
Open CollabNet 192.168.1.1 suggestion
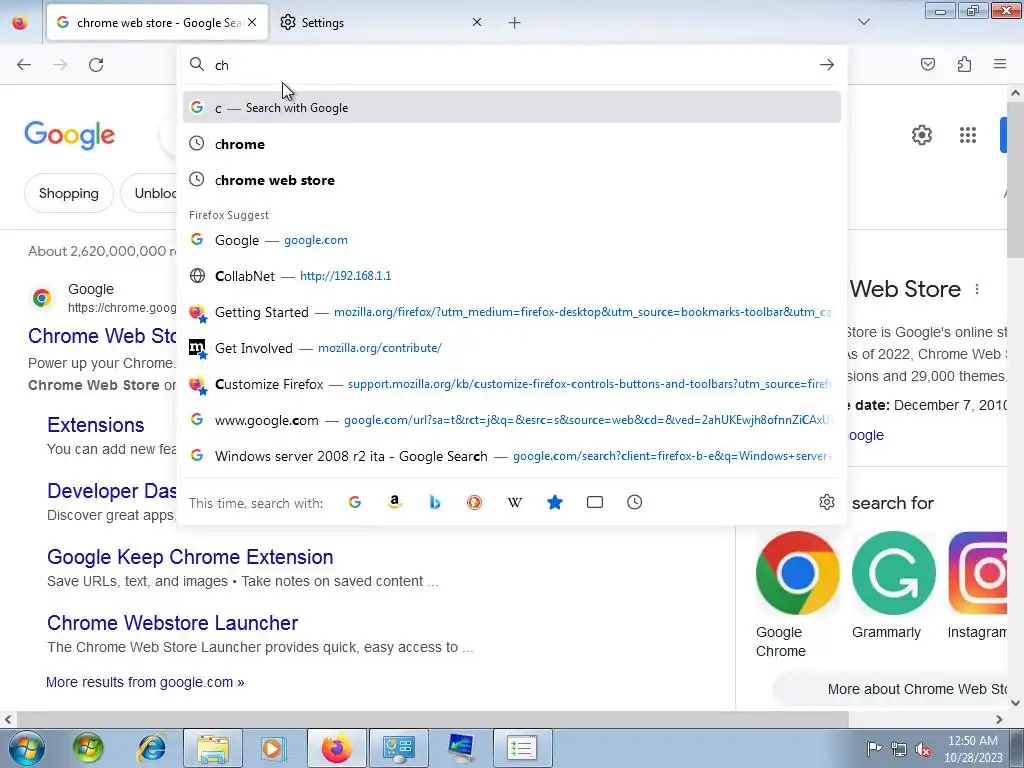pyautogui.click(x=512, y=276)
